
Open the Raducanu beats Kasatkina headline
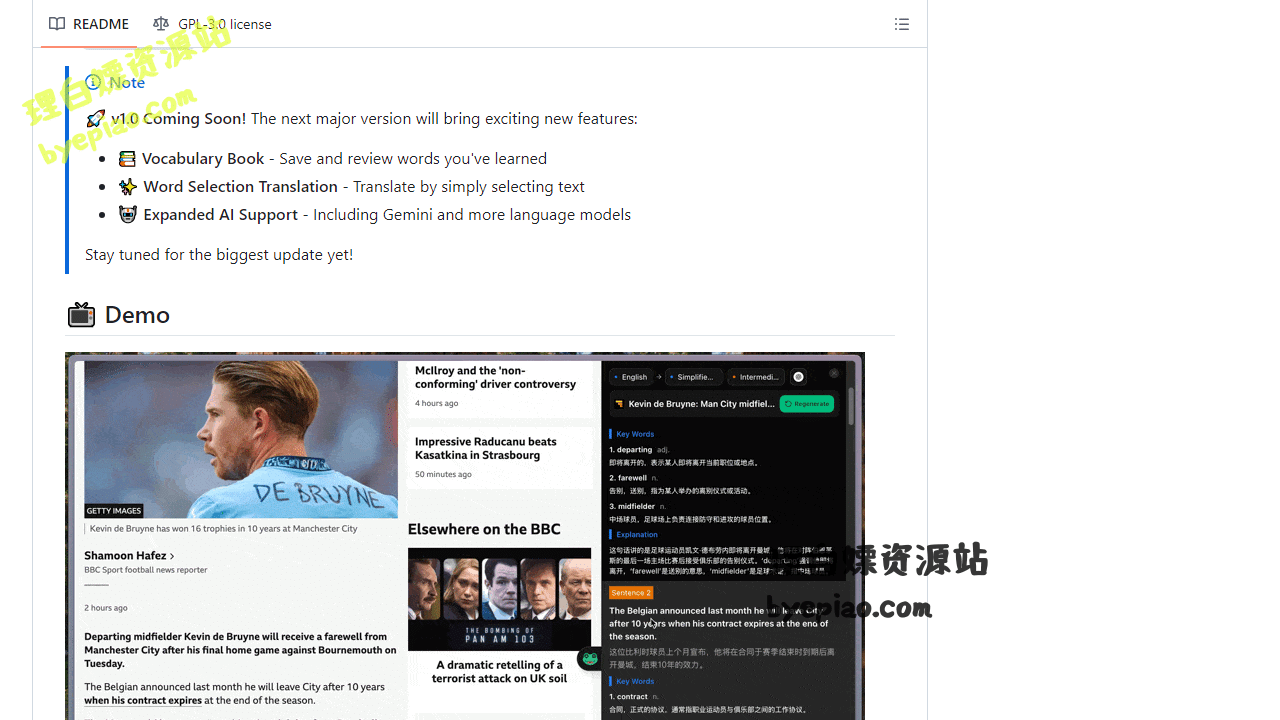pos(485,448)
